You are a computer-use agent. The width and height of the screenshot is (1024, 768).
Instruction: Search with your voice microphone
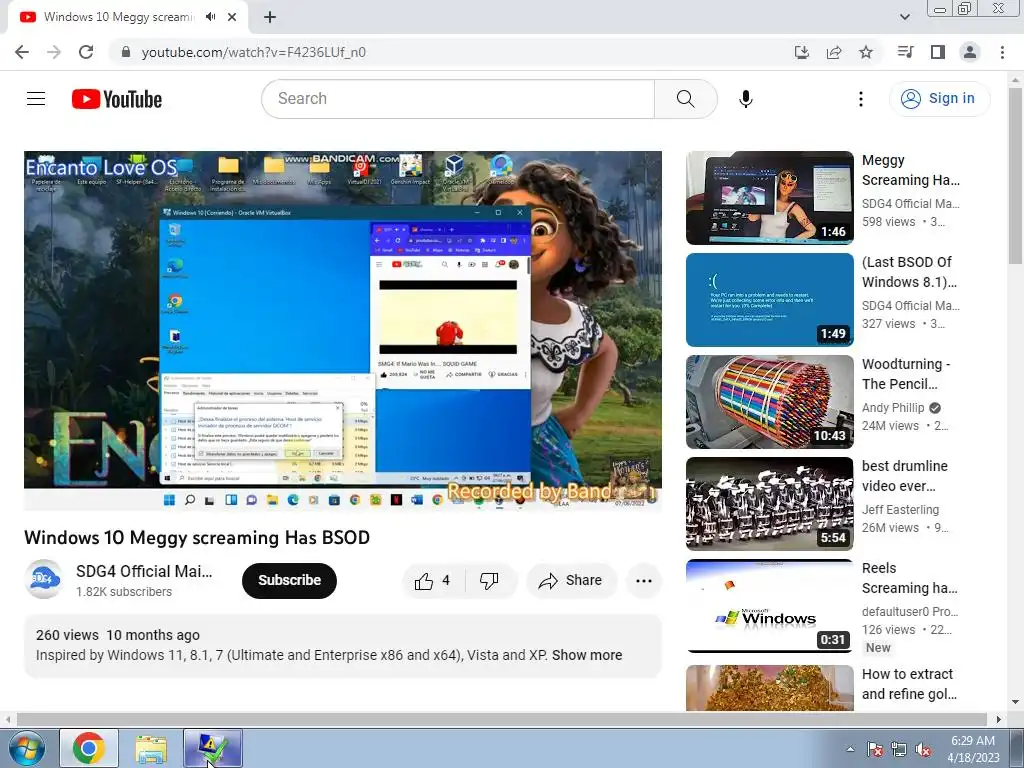pyautogui.click(x=746, y=99)
